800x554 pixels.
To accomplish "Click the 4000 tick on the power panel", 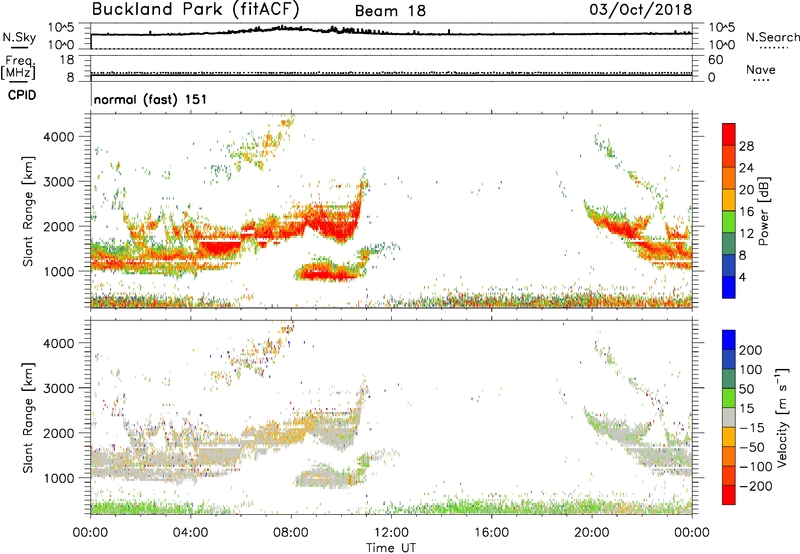I will coord(59,137).
